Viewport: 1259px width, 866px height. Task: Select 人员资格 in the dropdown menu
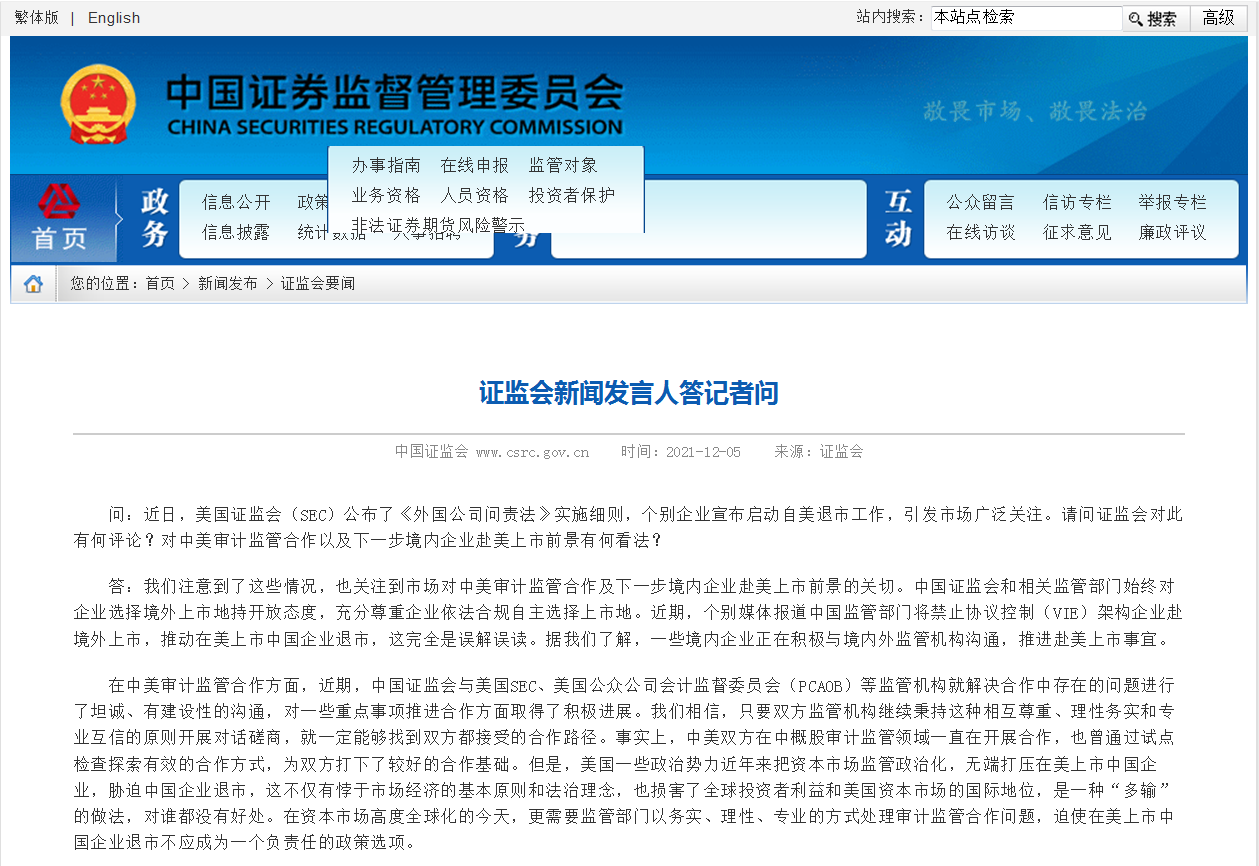475,195
